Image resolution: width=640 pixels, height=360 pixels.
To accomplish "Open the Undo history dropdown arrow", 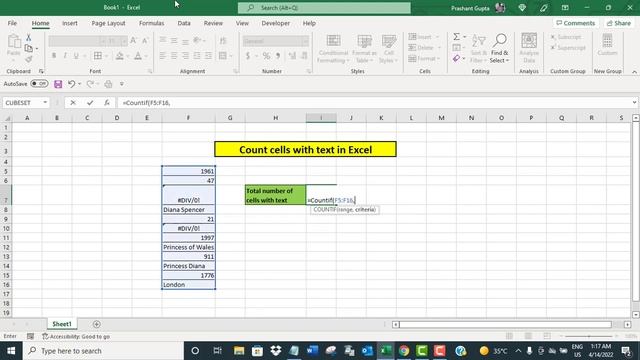I will tap(80, 84).
